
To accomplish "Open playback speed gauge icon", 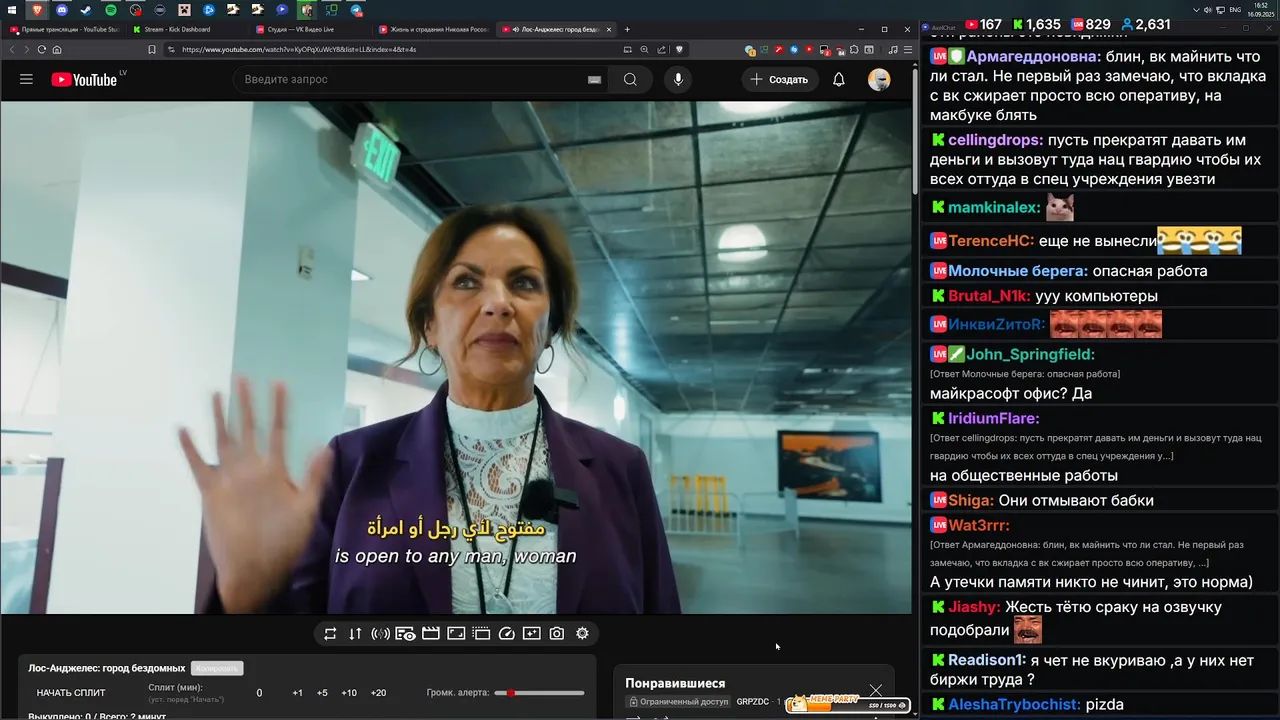I will coord(506,633).
